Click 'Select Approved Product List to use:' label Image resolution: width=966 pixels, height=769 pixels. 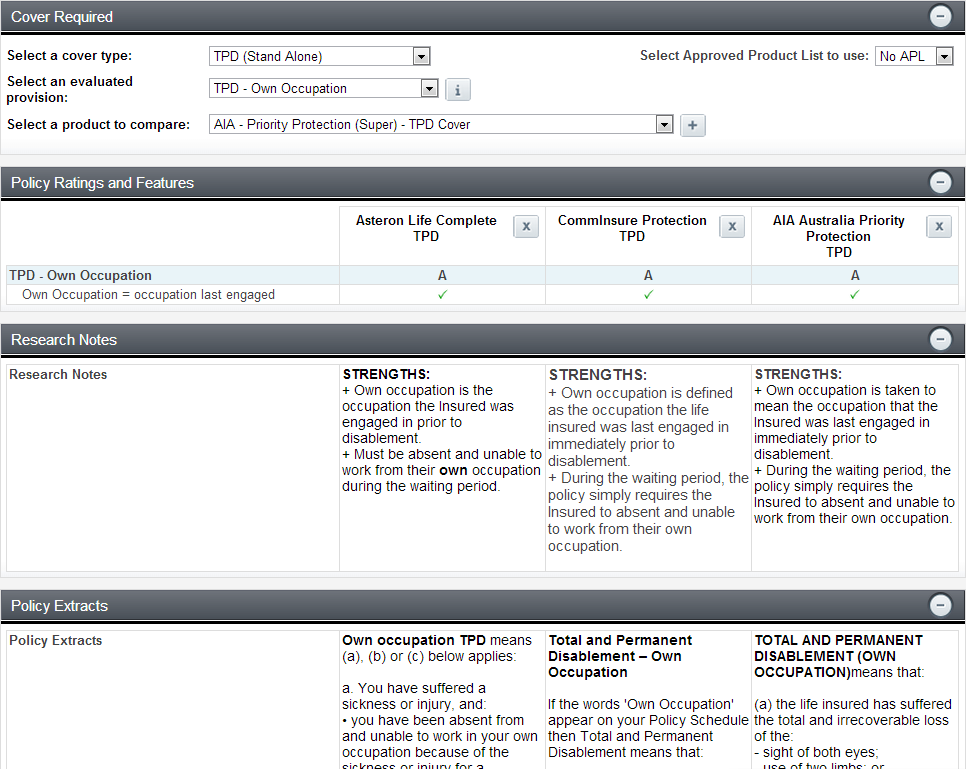[x=754, y=55]
